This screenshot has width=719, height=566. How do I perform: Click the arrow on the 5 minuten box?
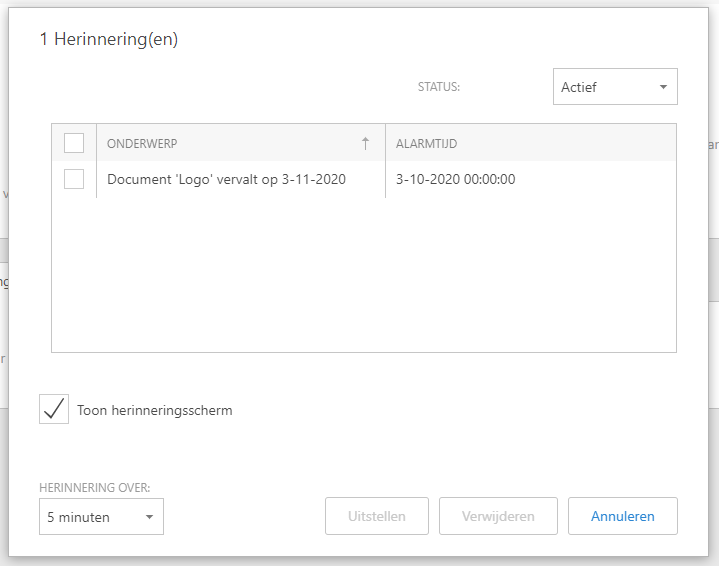[149, 517]
